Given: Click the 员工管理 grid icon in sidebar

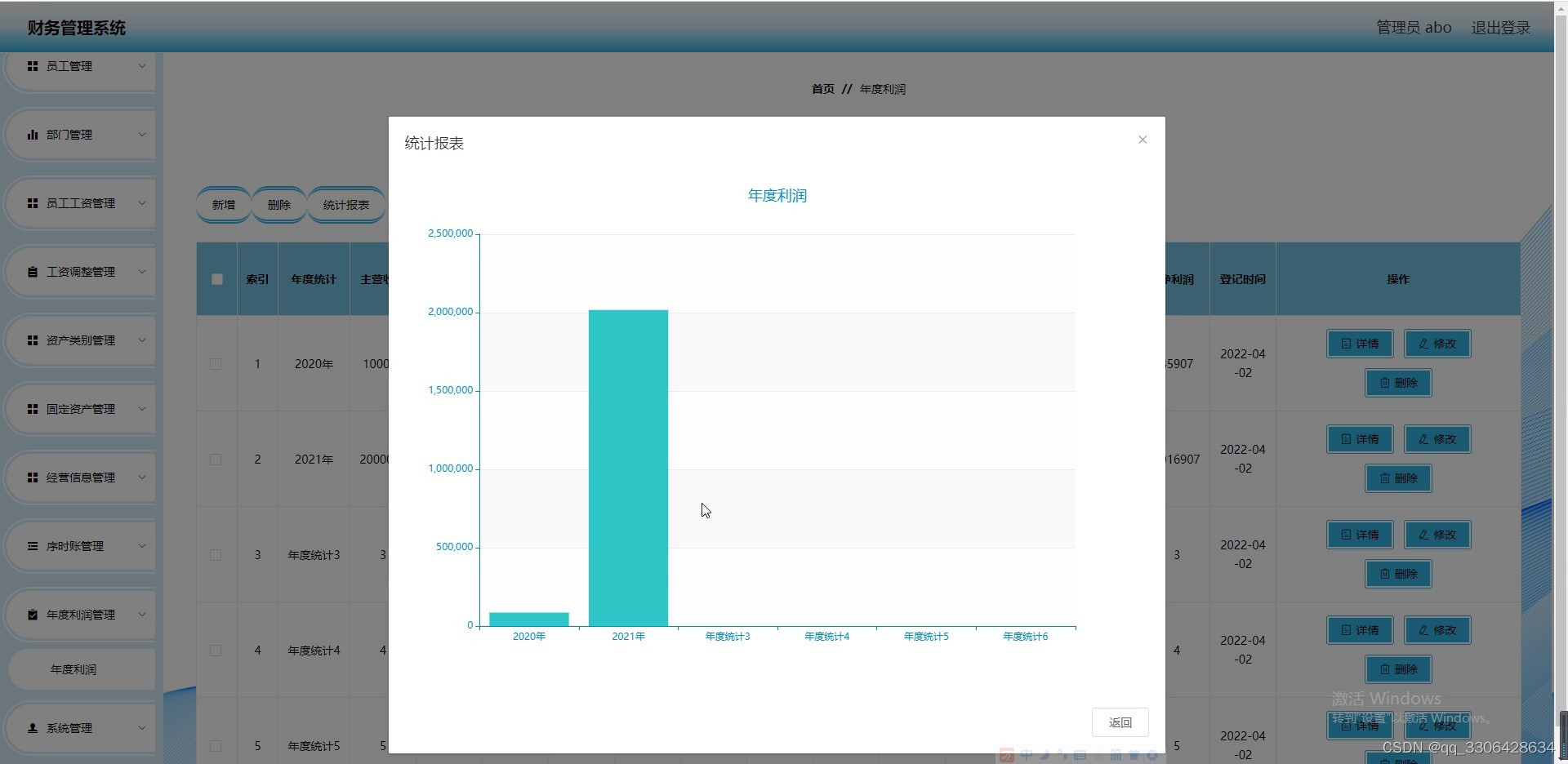Looking at the screenshot, I should [x=33, y=66].
